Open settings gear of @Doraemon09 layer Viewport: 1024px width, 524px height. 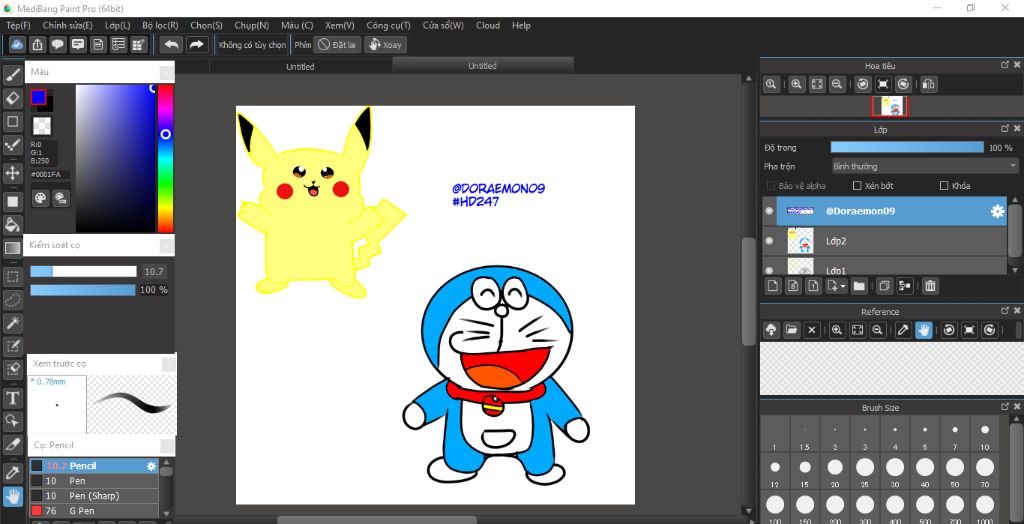click(x=996, y=211)
